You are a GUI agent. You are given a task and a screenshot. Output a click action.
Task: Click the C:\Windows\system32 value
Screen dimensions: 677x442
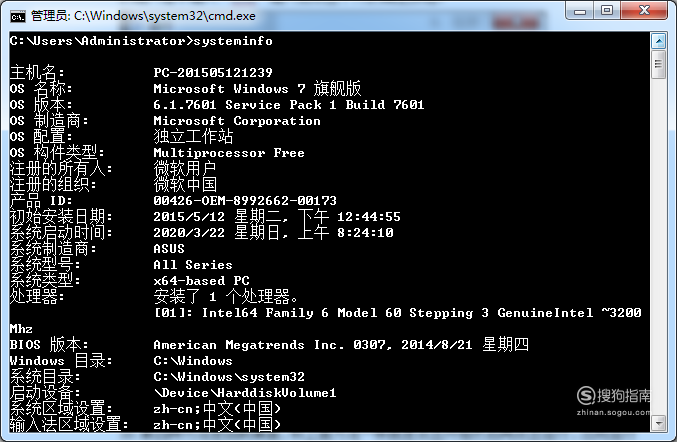click(x=229, y=377)
